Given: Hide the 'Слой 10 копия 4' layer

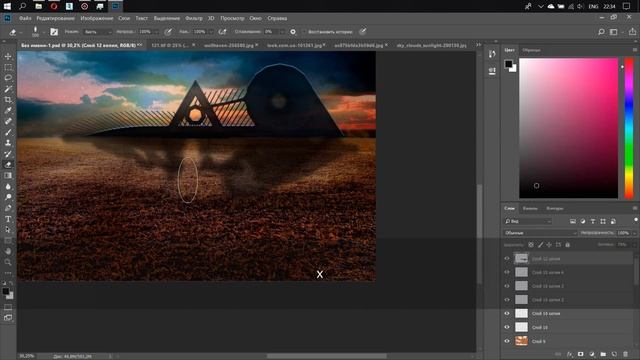Looking at the screenshot, I should coord(507,272).
